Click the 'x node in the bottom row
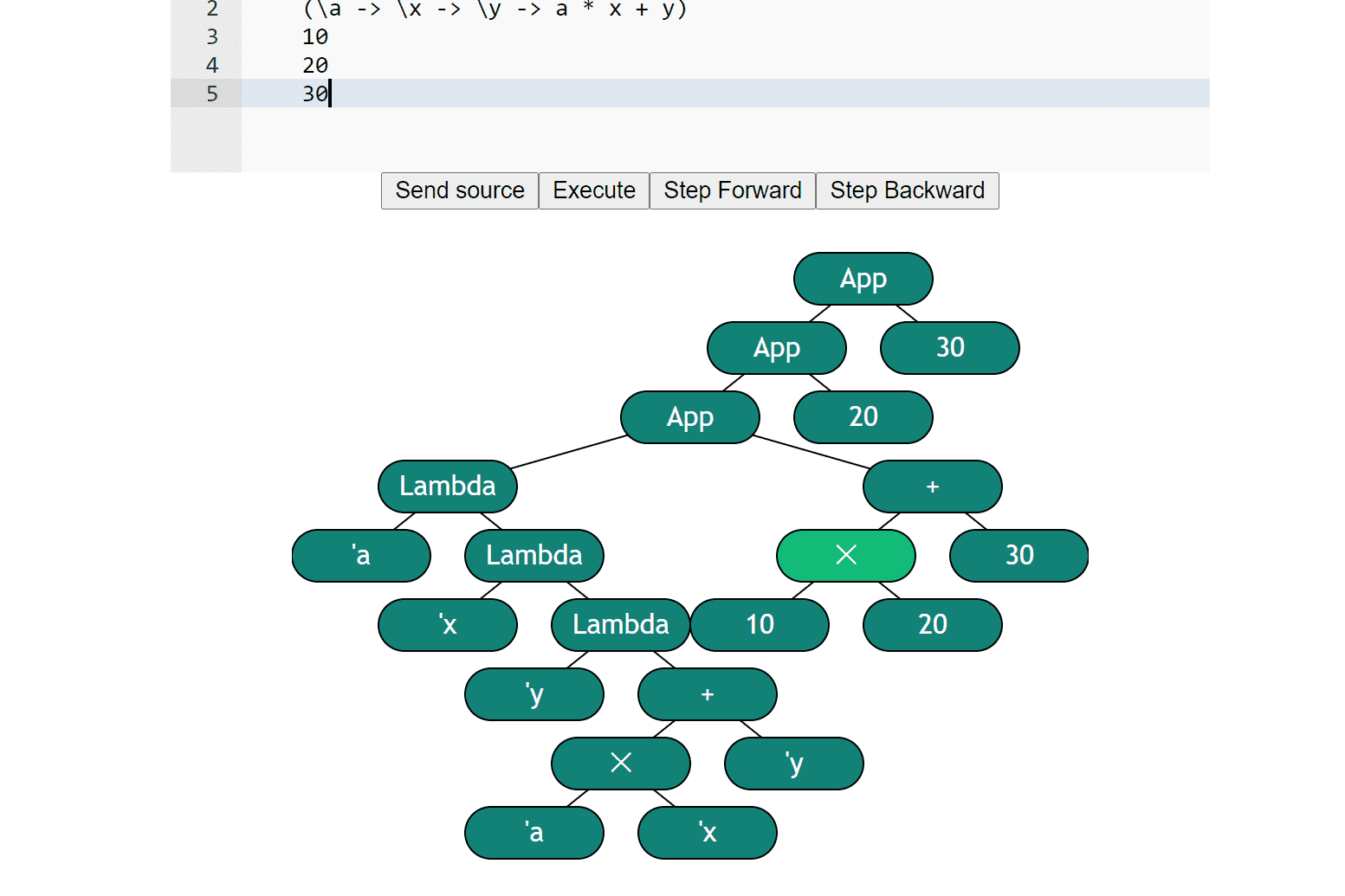The height and width of the screenshot is (896, 1345). coord(707,833)
